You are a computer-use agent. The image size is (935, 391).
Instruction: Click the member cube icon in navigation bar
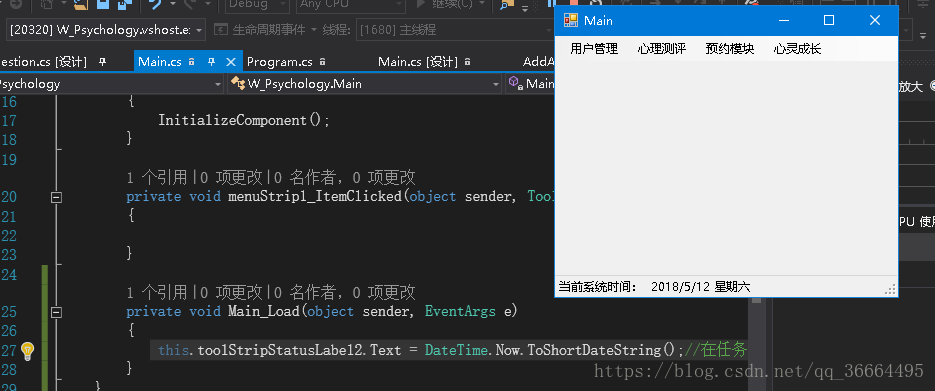click(515, 83)
